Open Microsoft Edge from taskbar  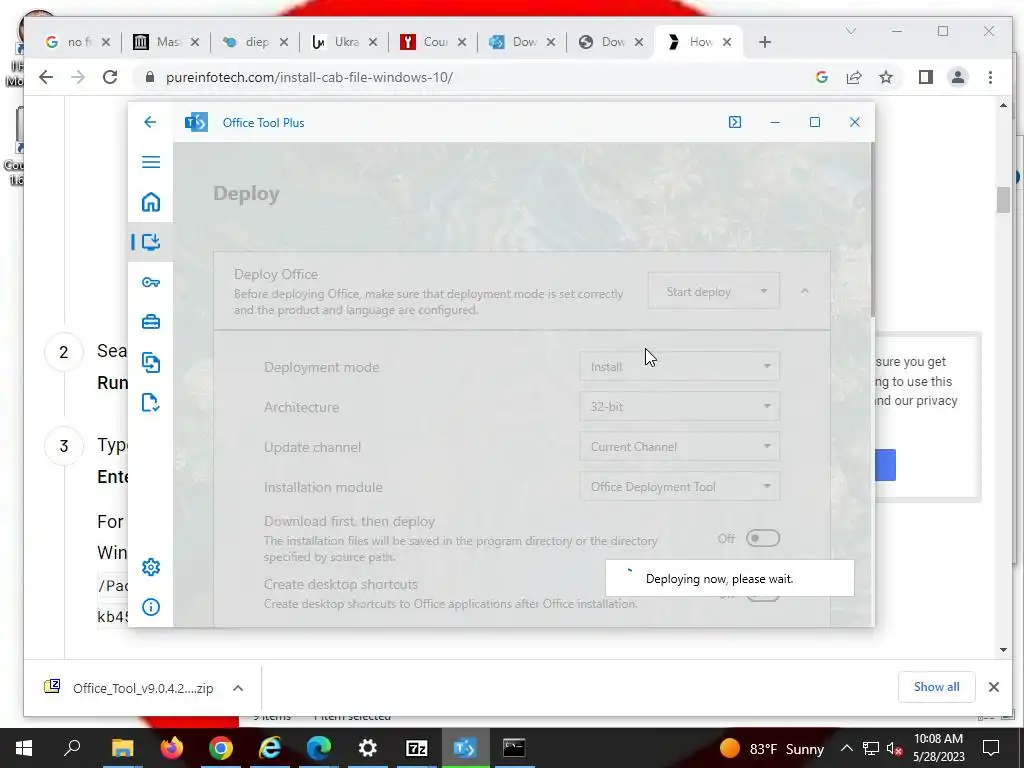pos(319,748)
